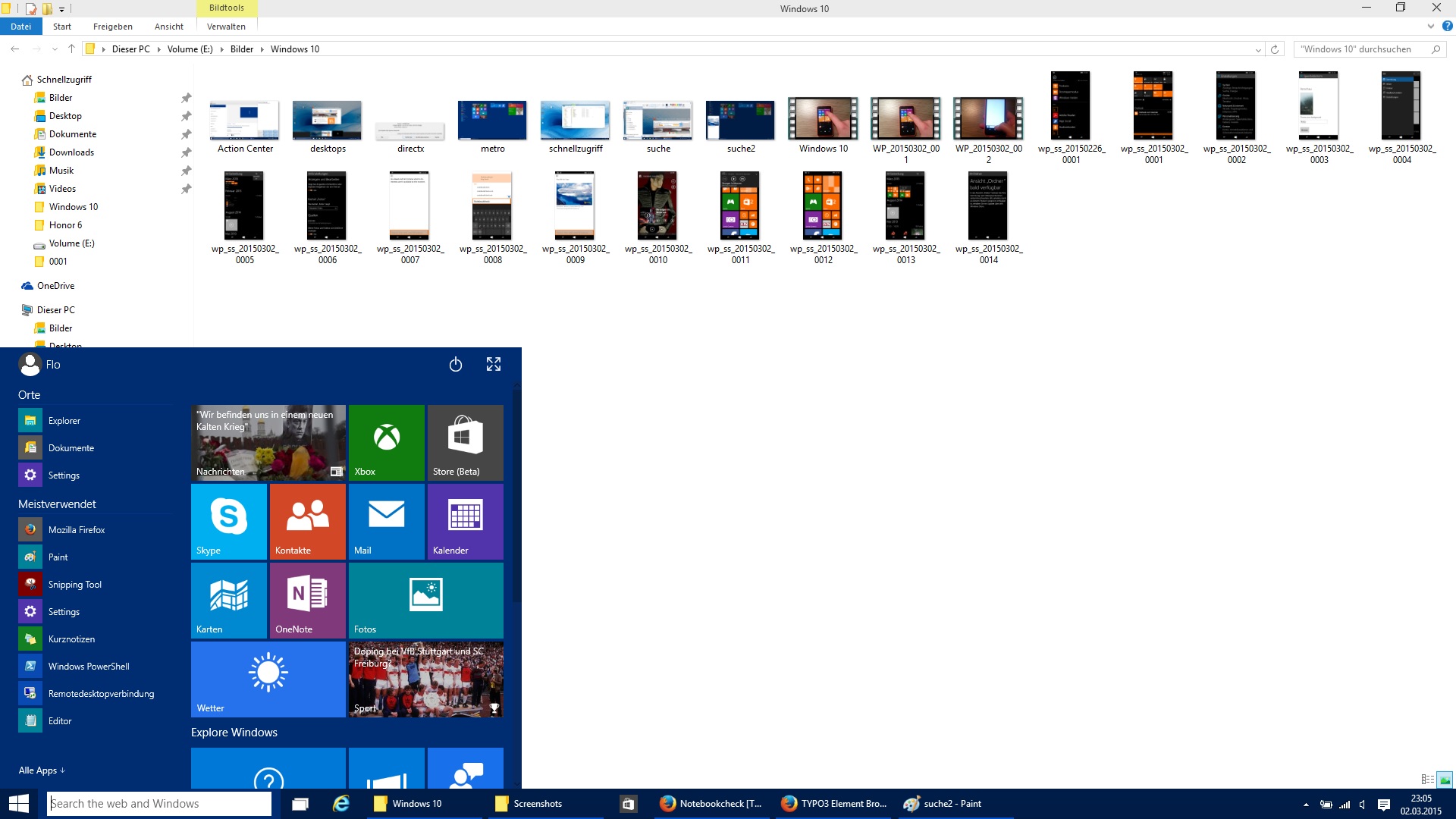Select wp_ss_20150302_0012 thumbnail
Screen dimensions: 1456x819
pos(824,218)
